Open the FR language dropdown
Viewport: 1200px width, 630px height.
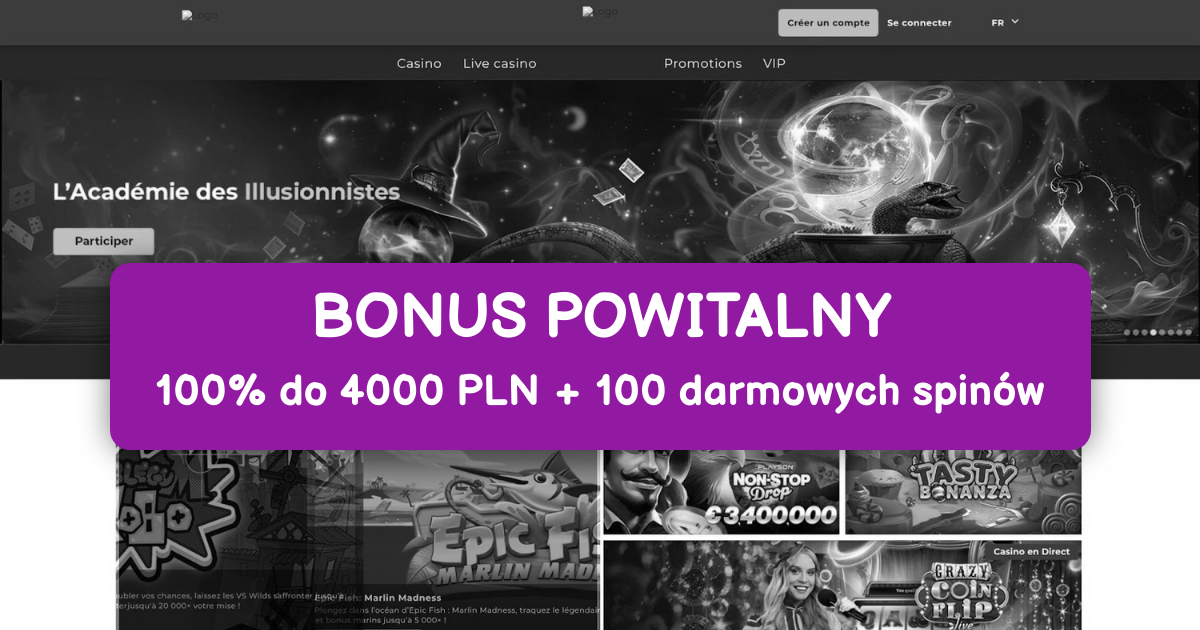pyautogui.click(x=1005, y=22)
